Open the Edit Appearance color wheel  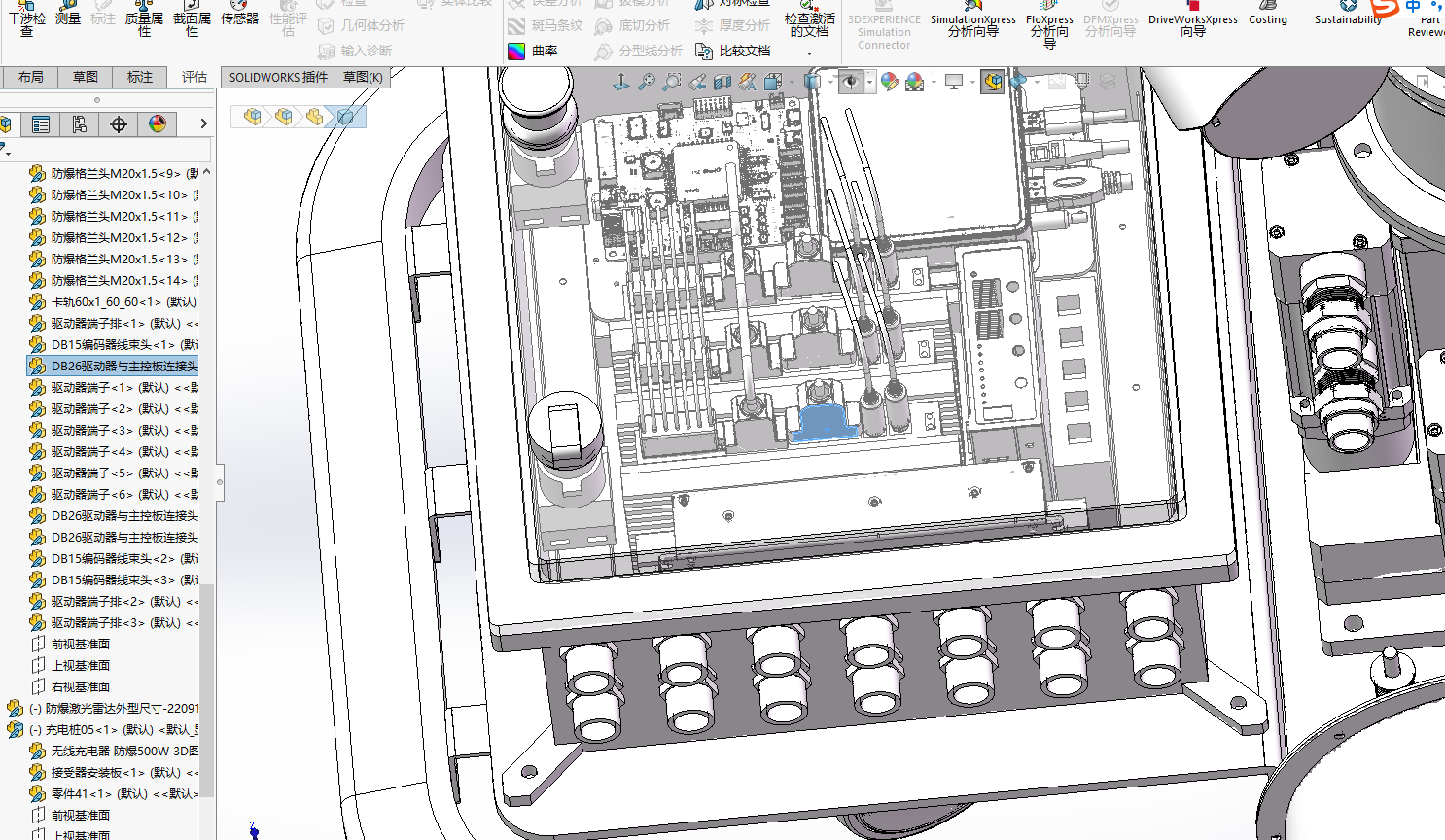[x=889, y=83]
